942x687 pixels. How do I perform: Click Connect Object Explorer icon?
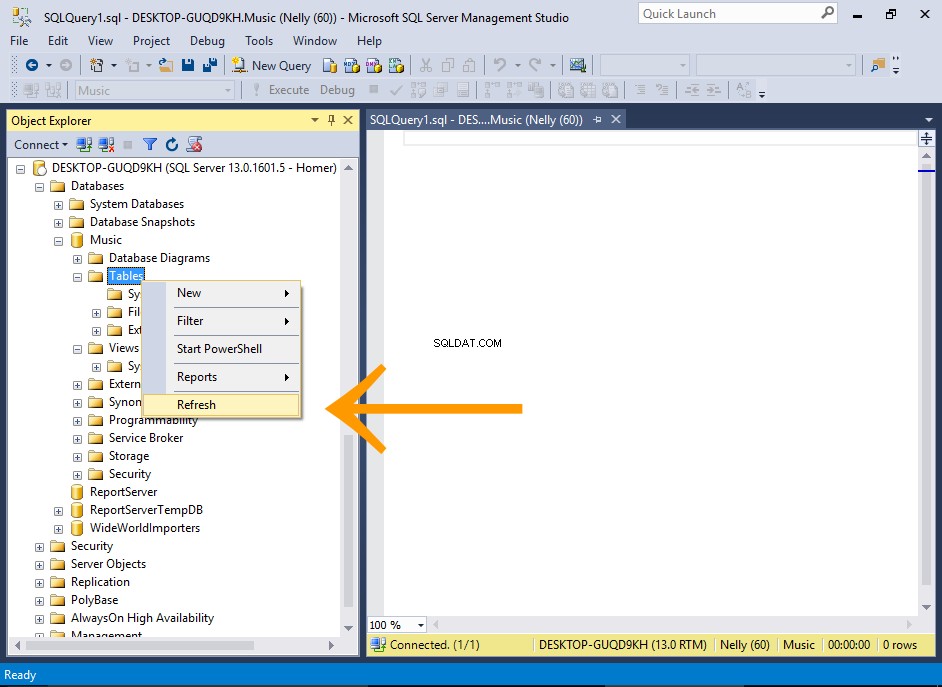coord(84,144)
